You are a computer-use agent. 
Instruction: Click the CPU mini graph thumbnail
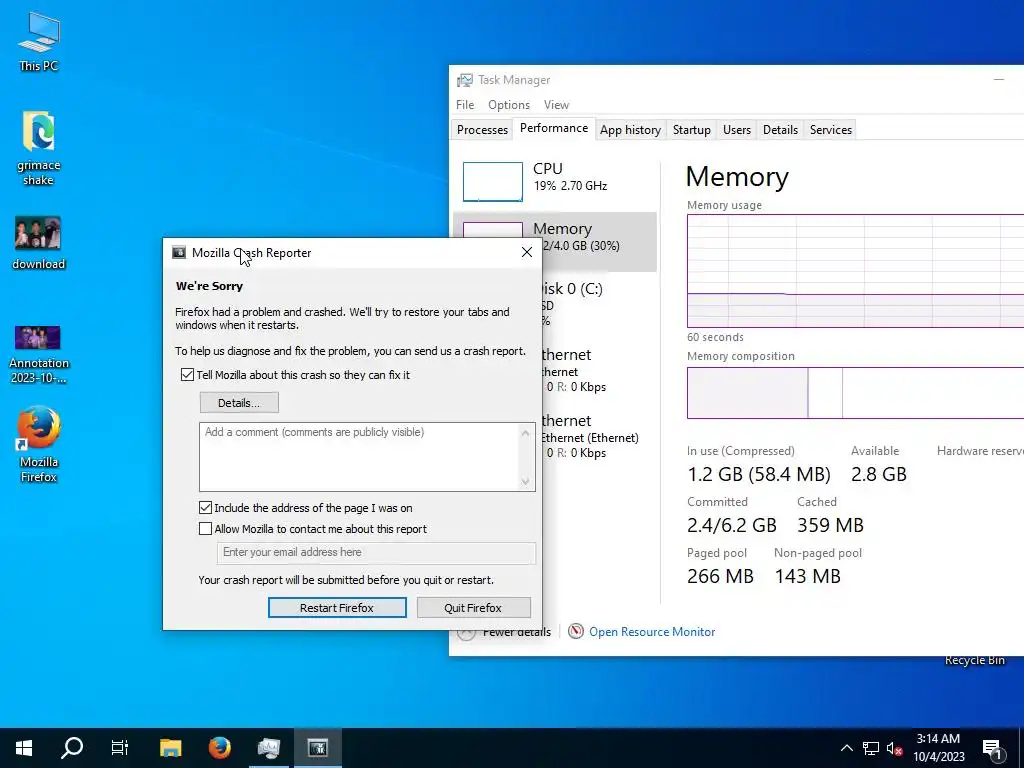pyautogui.click(x=492, y=182)
